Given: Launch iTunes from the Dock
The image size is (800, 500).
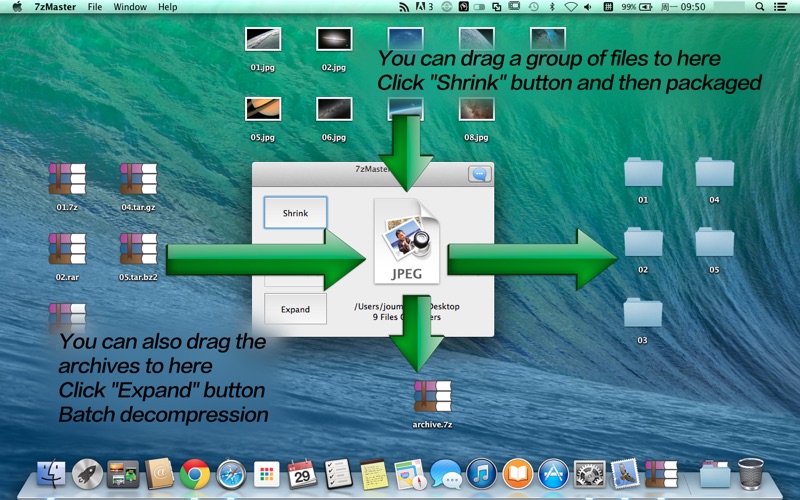Looking at the screenshot, I should pos(482,474).
